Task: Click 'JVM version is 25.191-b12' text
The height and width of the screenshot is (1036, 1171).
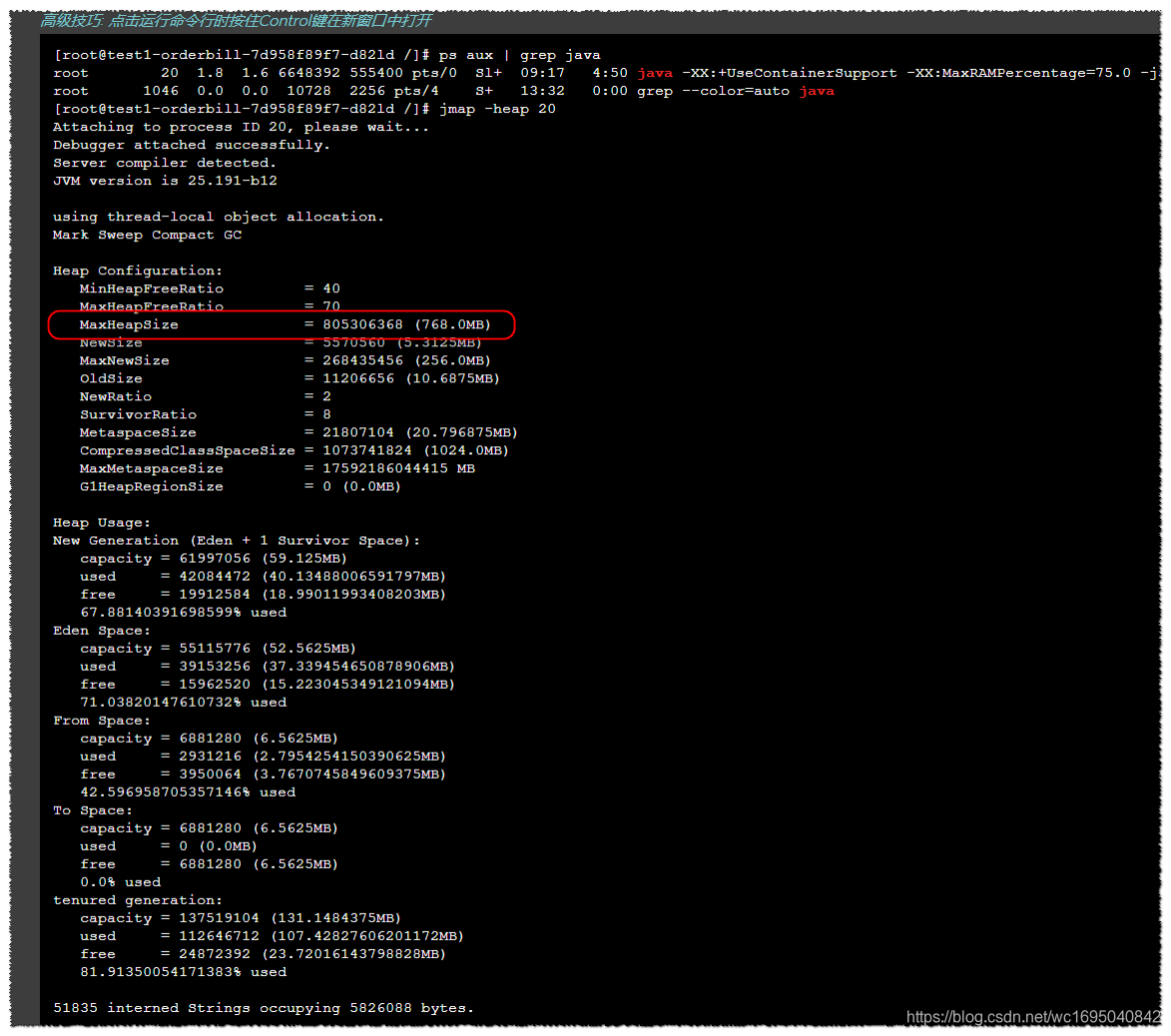Action: tap(165, 181)
